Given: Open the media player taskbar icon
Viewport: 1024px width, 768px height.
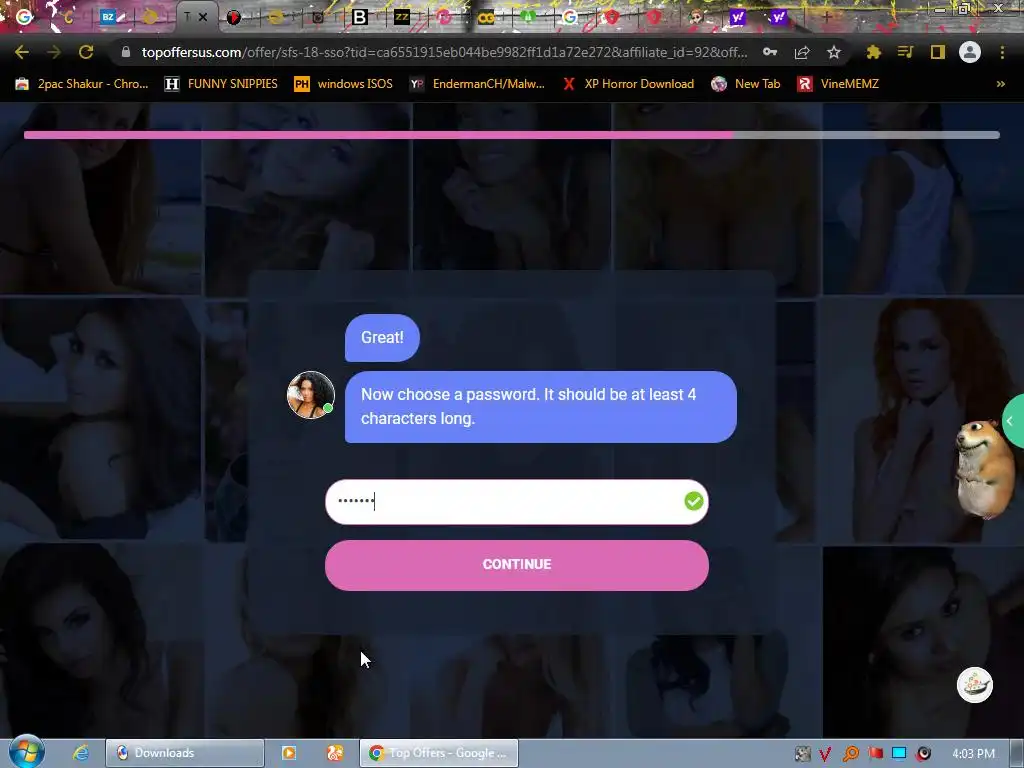Looking at the screenshot, I should (288, 753).
